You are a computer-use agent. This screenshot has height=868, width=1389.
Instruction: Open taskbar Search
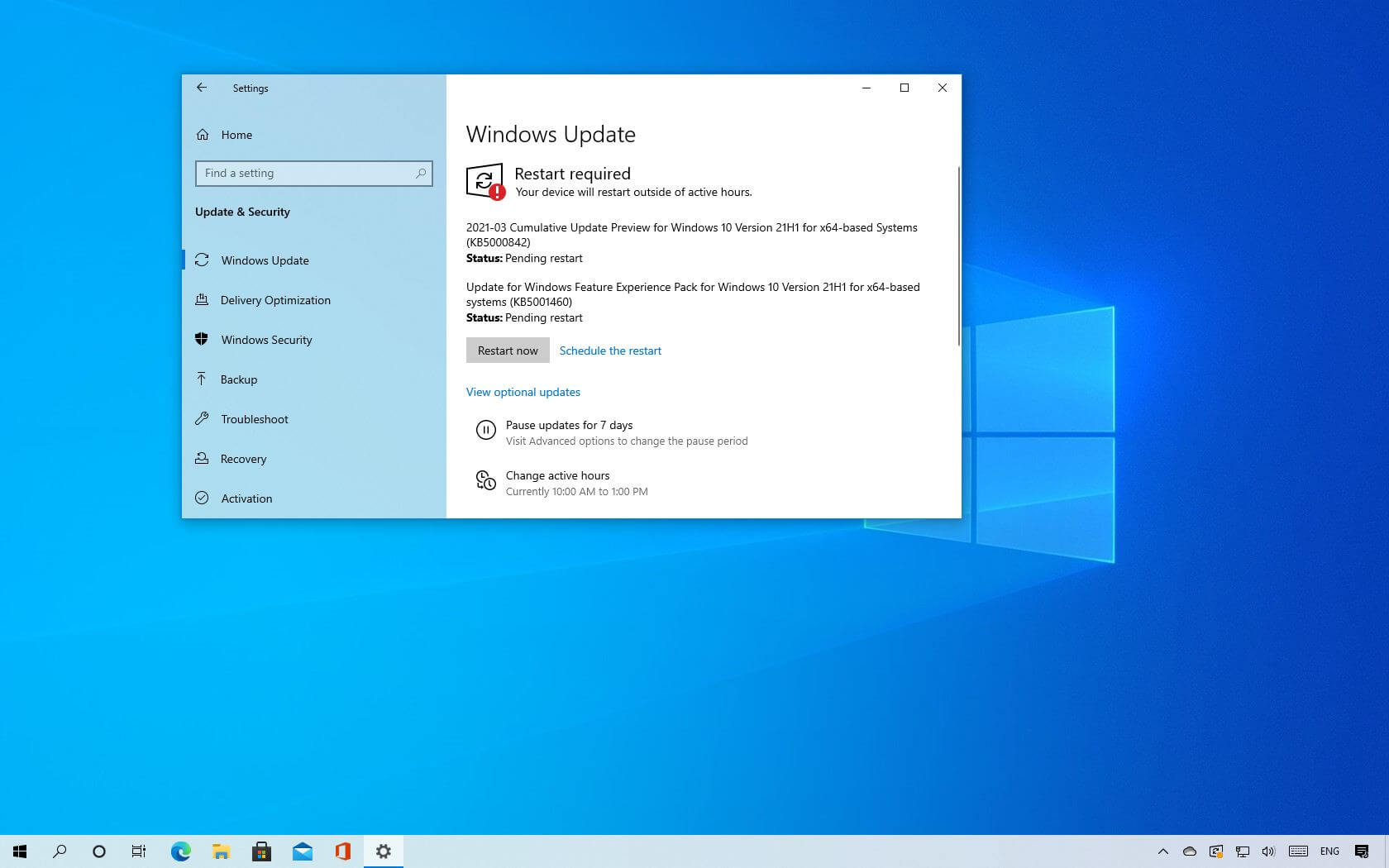60,851
